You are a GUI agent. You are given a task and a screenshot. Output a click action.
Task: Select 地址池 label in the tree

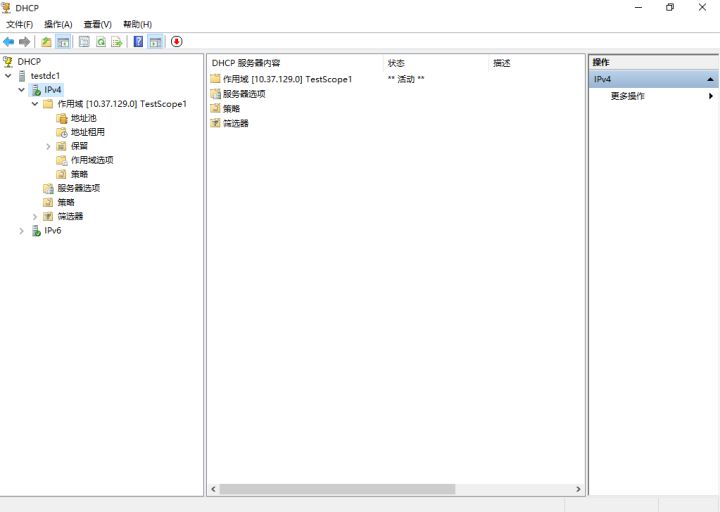83,118
